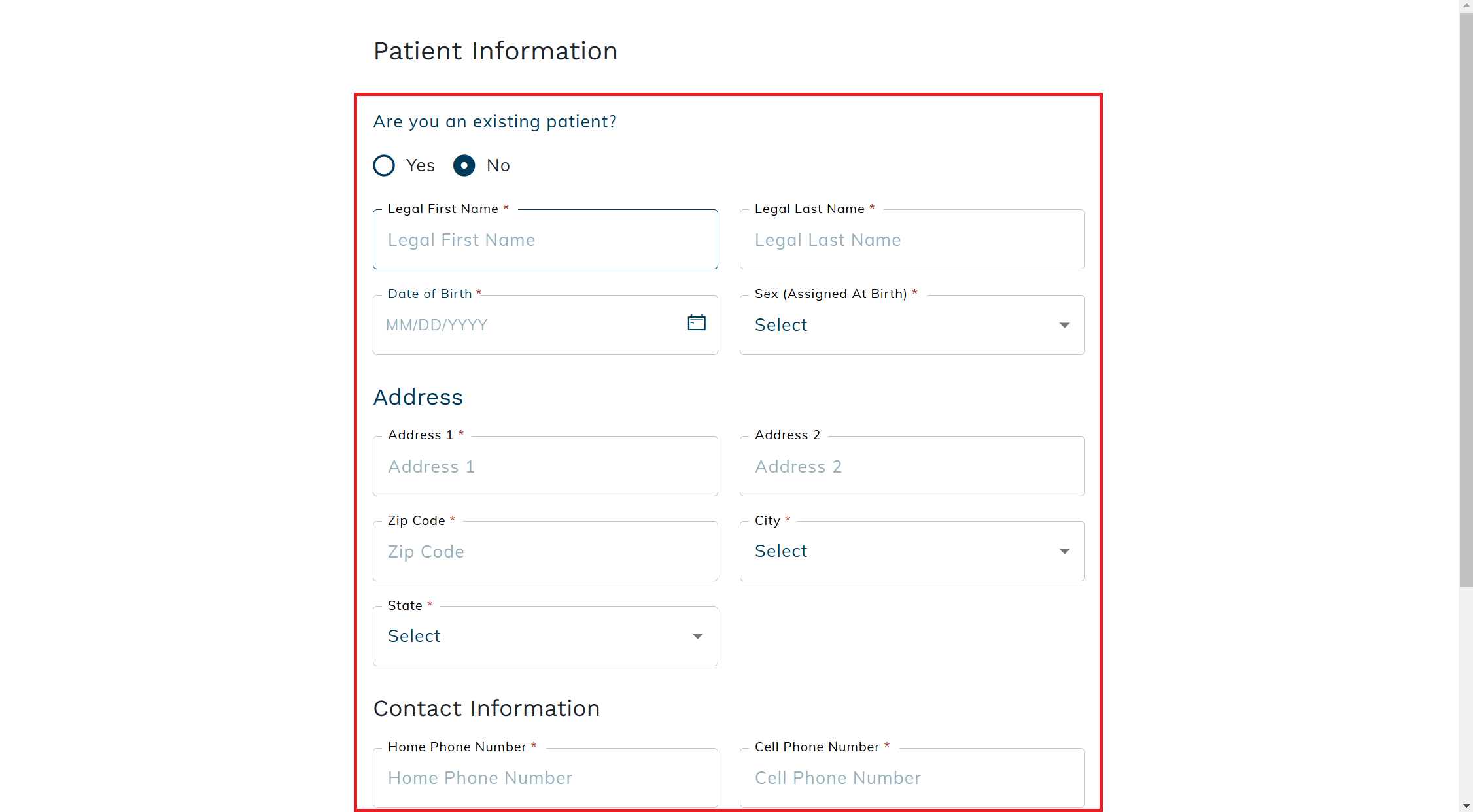This screenshot has width=1473, height=812.
Task: Select the No radio button
Action: pyautogui.click(x=464, y=165)
